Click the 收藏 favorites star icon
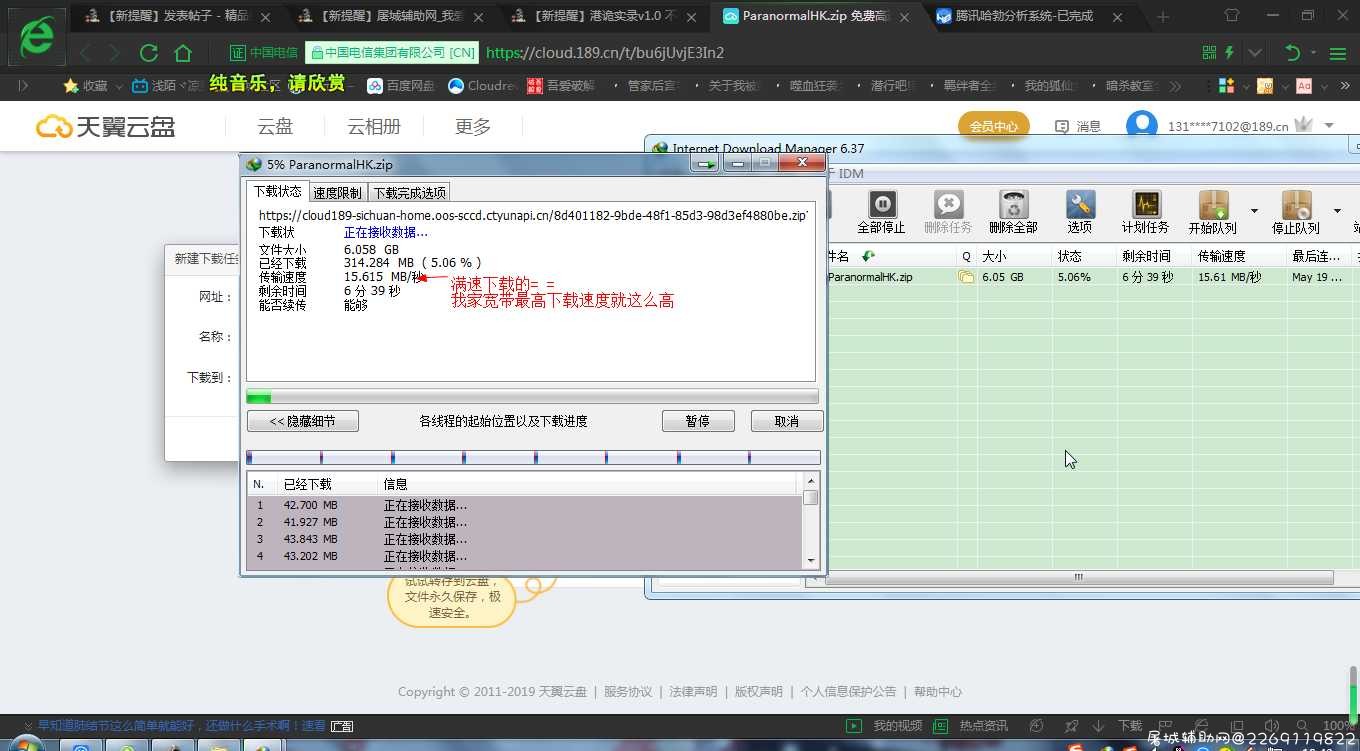Screen dimensions: 1360x751 click(71, 86)
